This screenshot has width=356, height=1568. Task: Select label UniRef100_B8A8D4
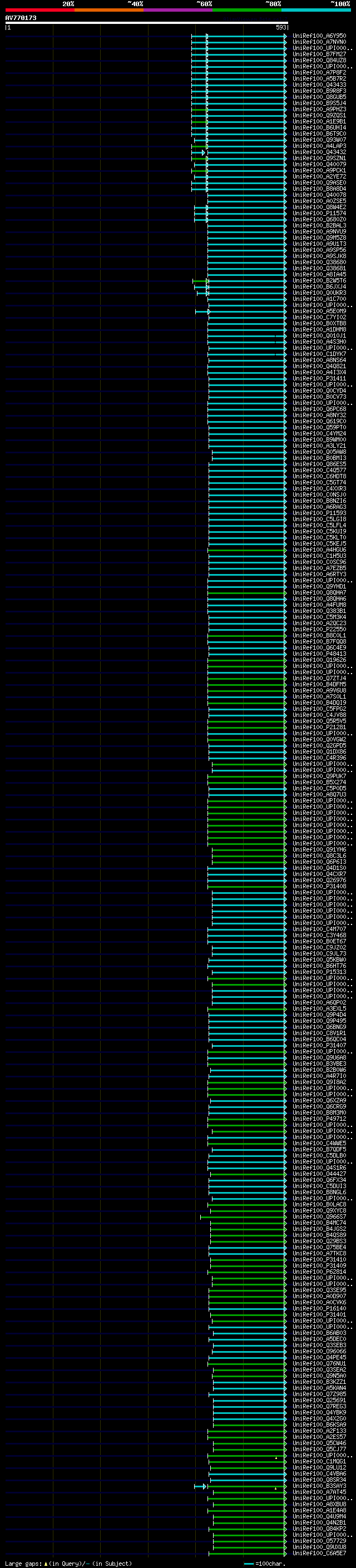pos(319,189)
